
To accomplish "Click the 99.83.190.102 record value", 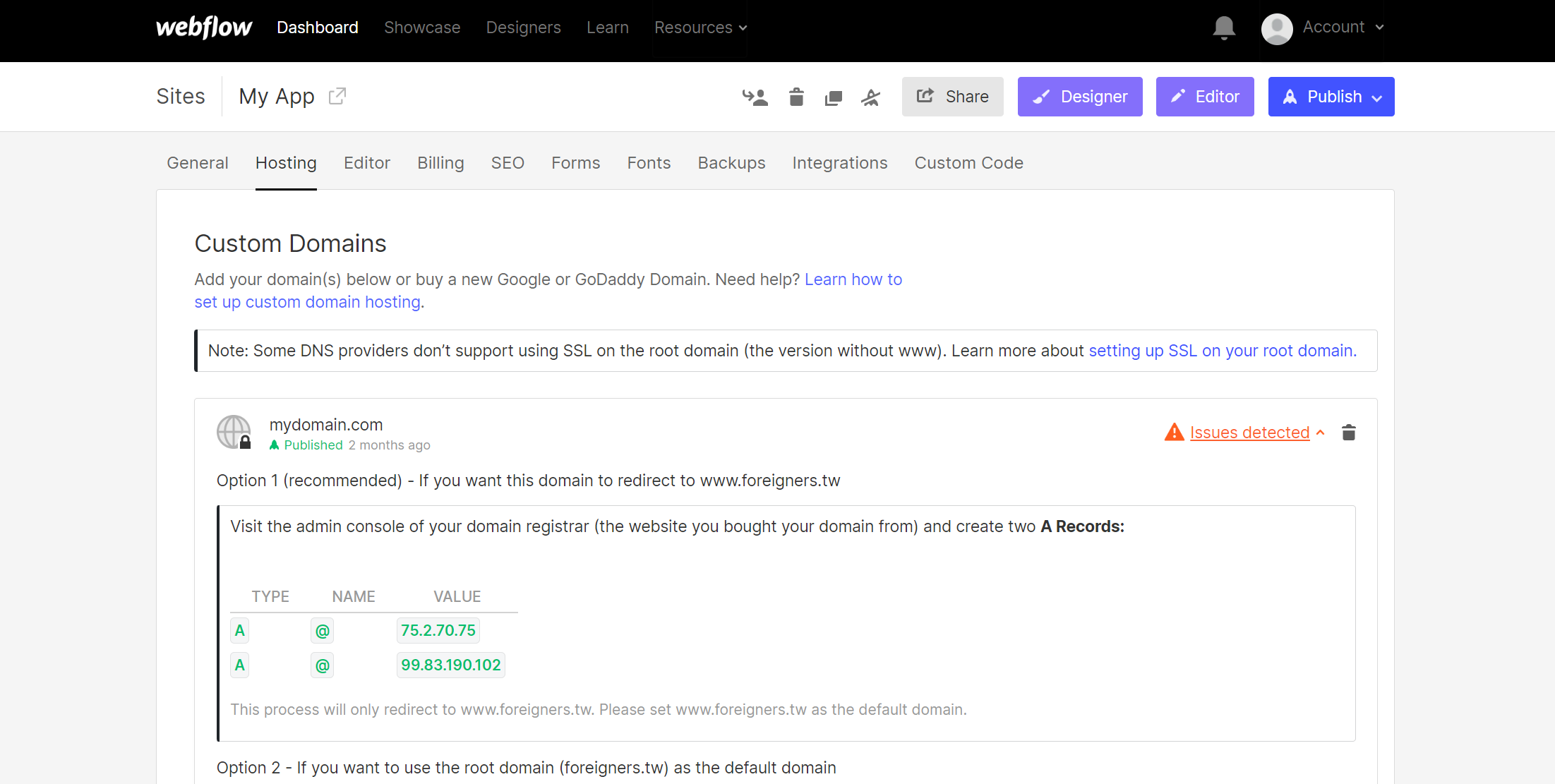I will click(451, 665).
